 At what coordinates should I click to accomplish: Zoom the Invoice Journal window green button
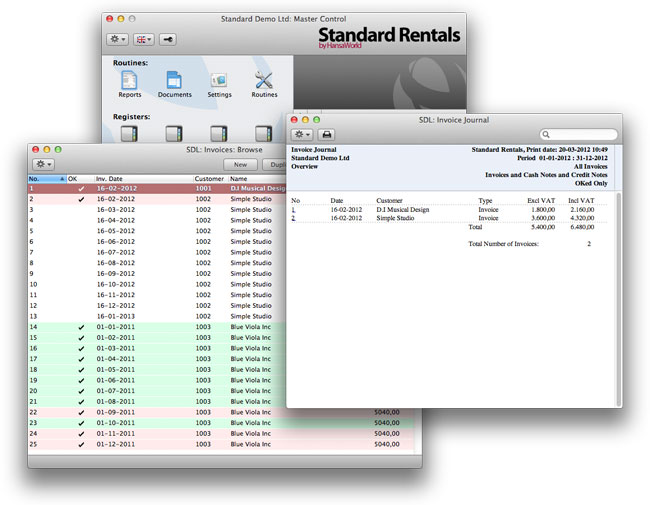pyautogui.click(x=317, y=120)
